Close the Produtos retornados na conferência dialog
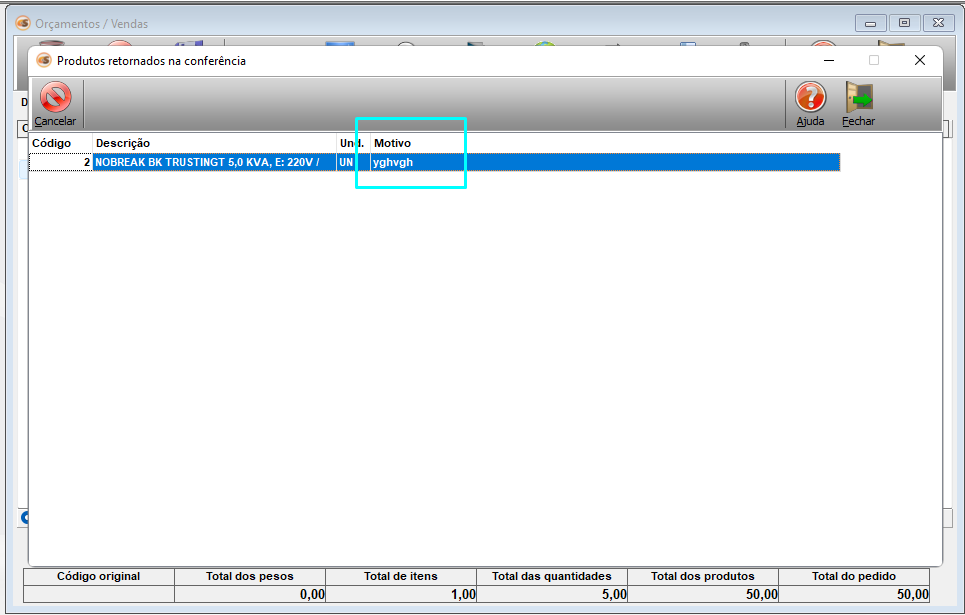Viewport: 965px width, 615px height. click(x=919, y=60)
